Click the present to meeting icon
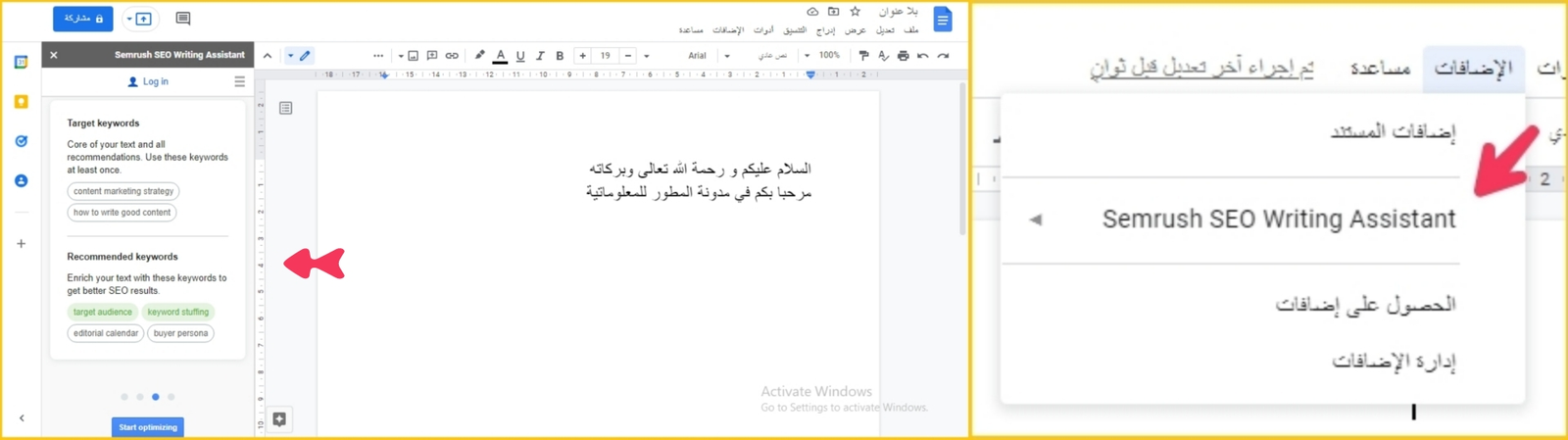The height and width of the screenshot is (440, 1568). pyautogui.click(x=141, y=19)
